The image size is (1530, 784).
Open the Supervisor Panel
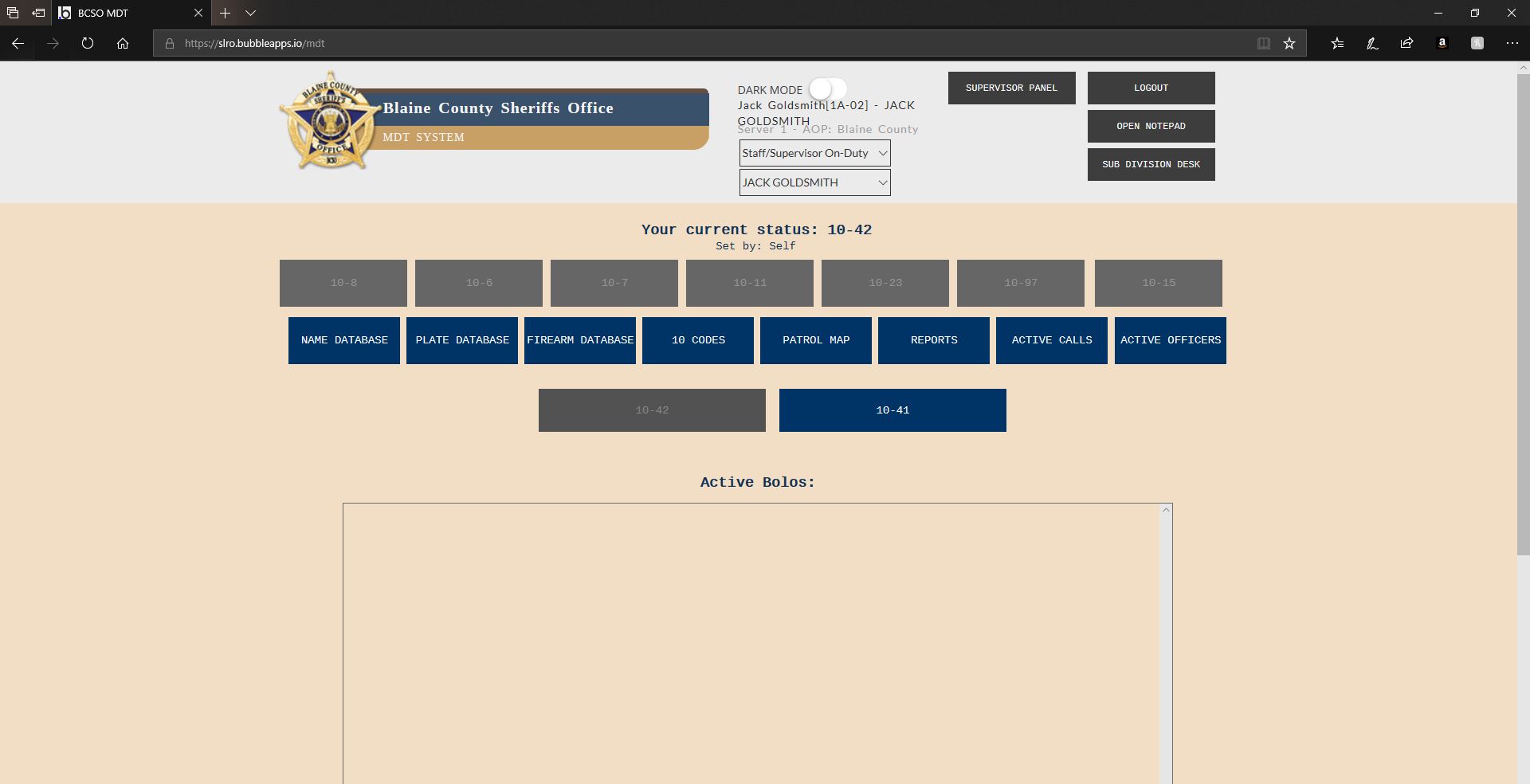click(x=1011, y=88)
